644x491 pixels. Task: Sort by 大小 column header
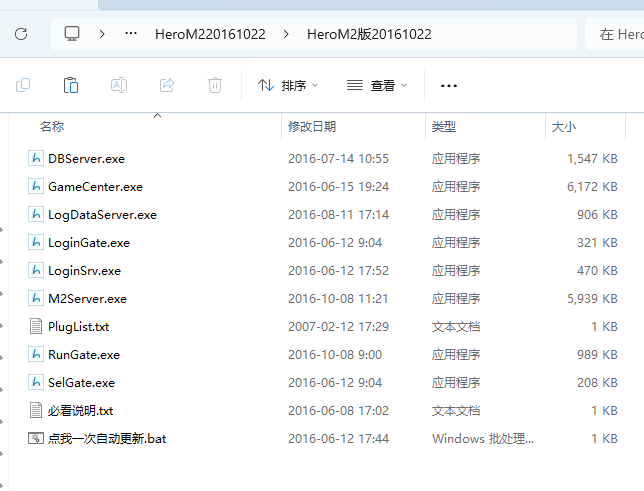[x=564, y=127]
